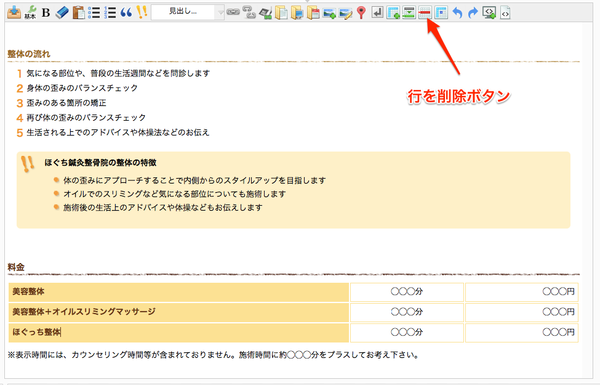Open the 見出し heading dropdown
This screenshot has width=600, height=385.
pyautogui.click(x=188, y=12)
